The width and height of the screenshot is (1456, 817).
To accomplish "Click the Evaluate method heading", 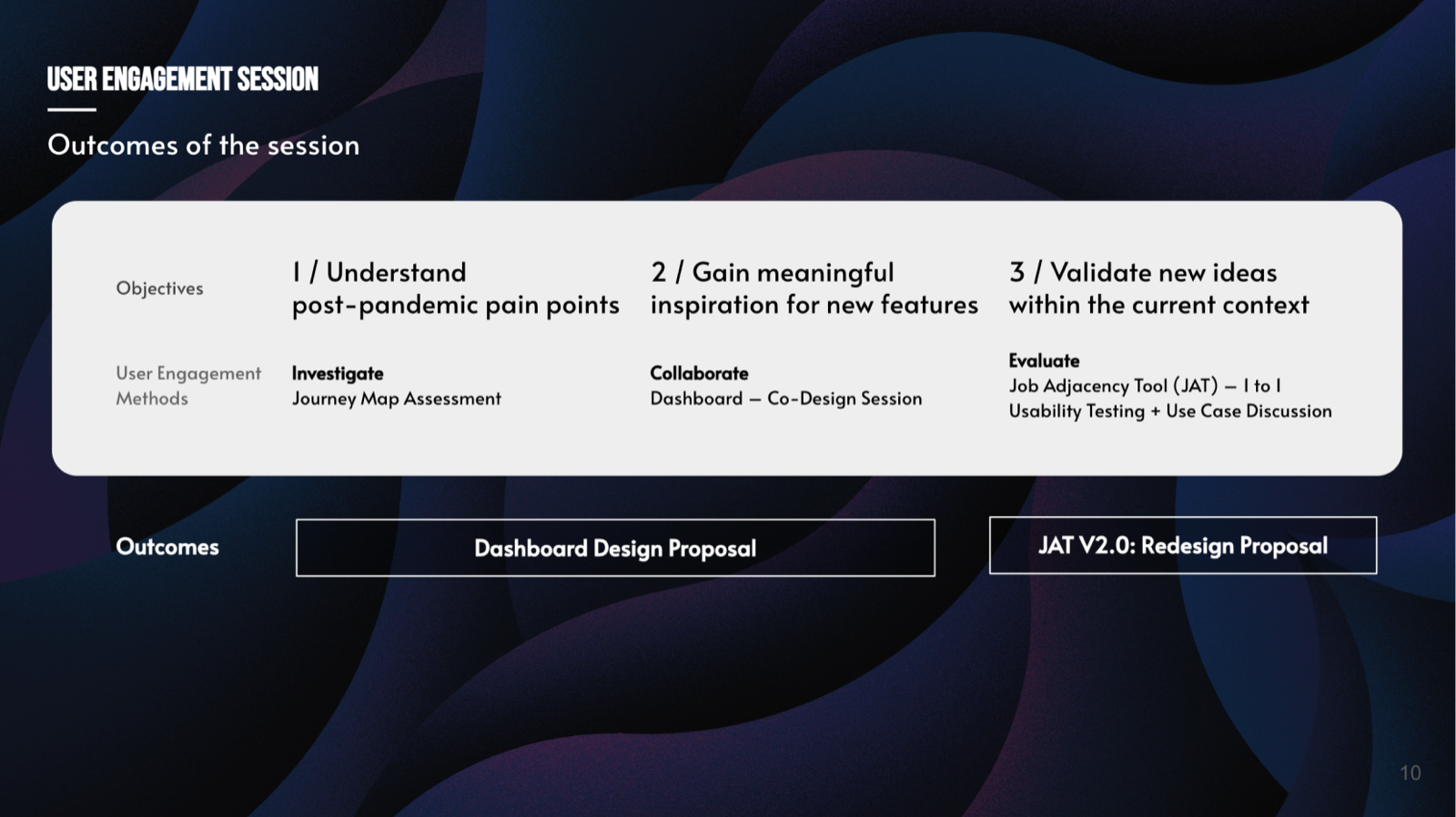I will [1044, 360].
